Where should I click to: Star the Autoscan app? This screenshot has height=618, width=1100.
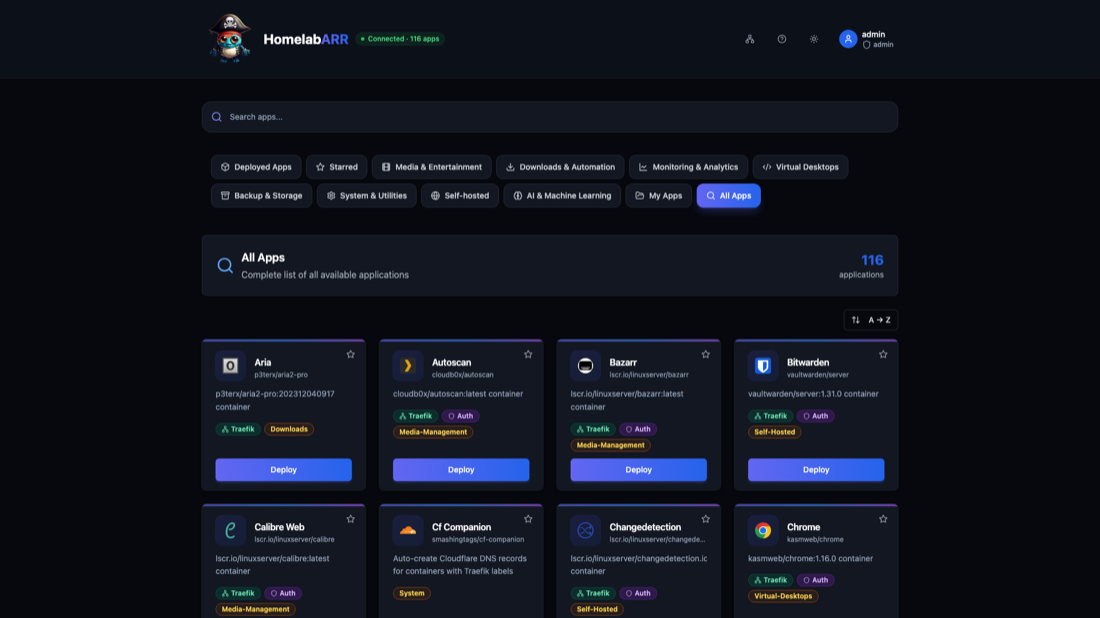[x=528, y=354]
